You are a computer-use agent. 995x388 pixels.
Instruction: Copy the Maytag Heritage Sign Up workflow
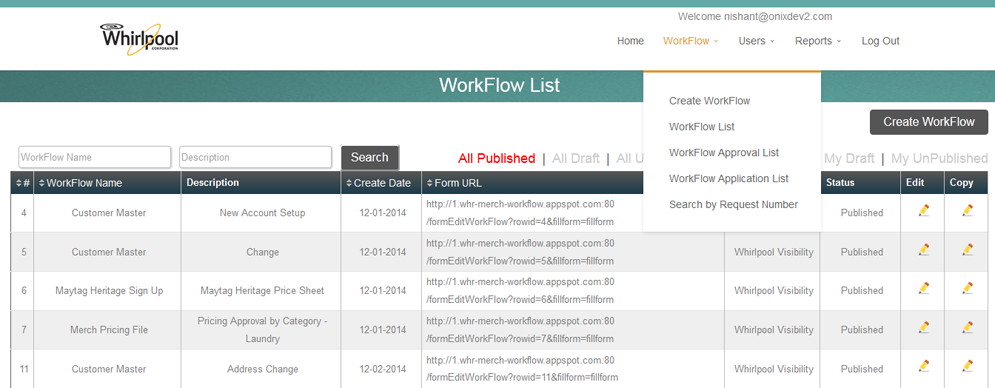tap(967, 288)
